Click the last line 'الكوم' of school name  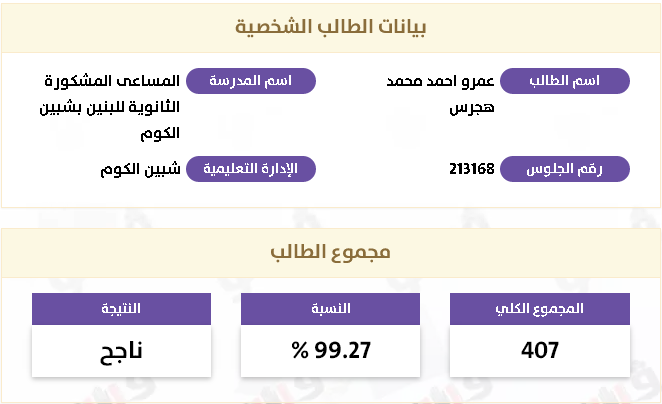pyautogui.click(x=160, y=131)
